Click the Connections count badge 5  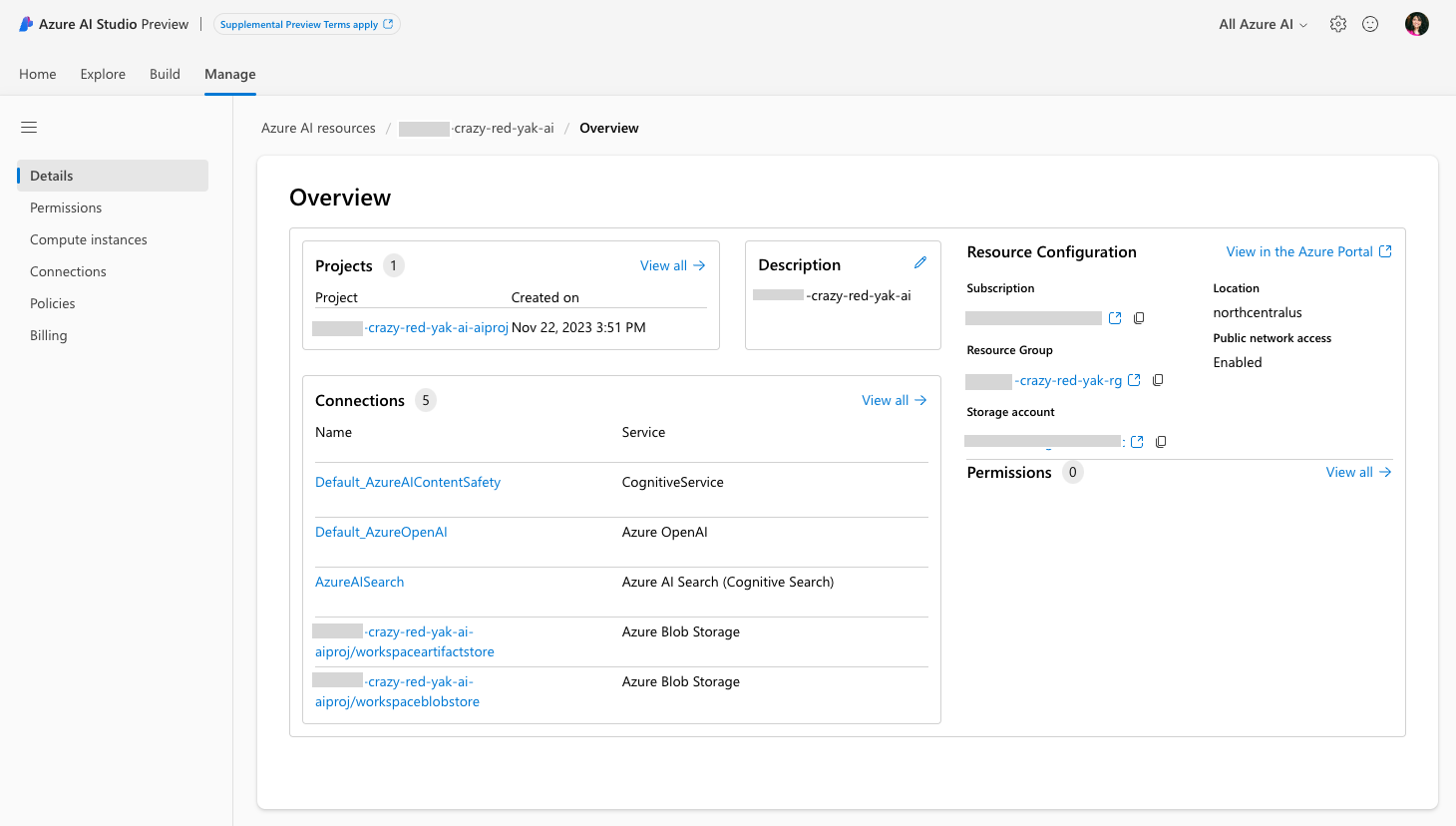point(426,400)
